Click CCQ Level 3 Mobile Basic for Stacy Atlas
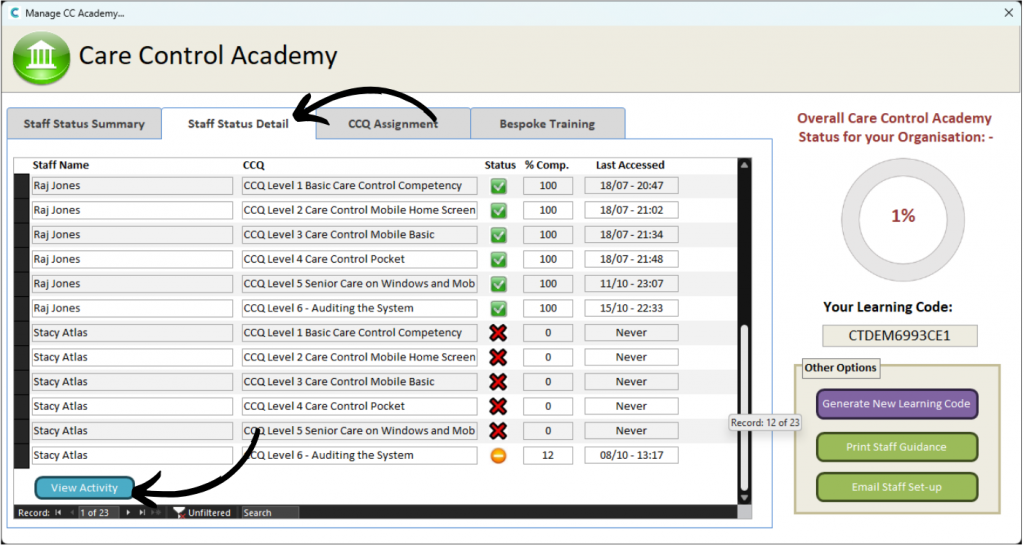This screenshot has height=545, width=1024. (360, 382)
